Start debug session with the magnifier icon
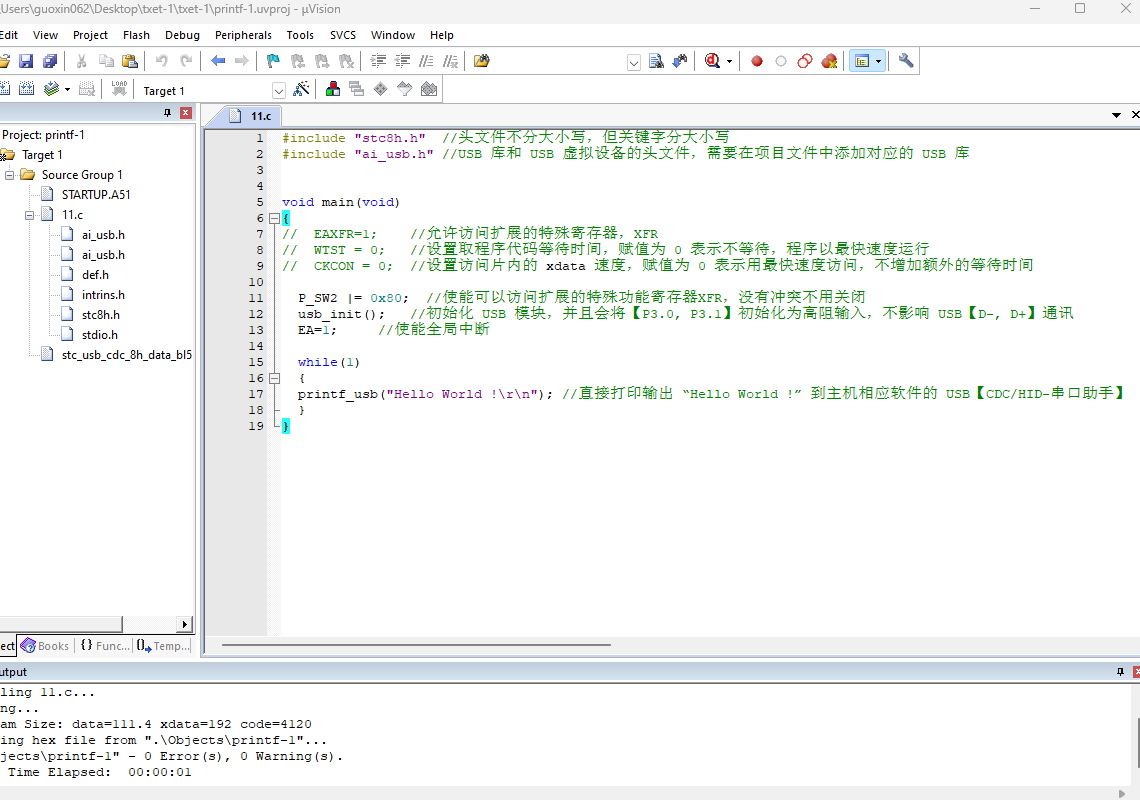Screen dimensions: 1140x800 712,61
